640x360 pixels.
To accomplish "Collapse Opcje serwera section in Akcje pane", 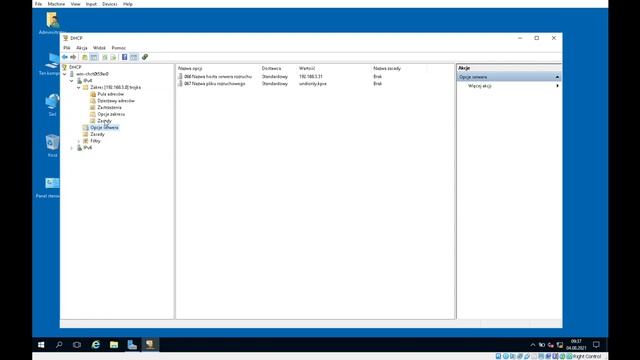I will (557, 77).
